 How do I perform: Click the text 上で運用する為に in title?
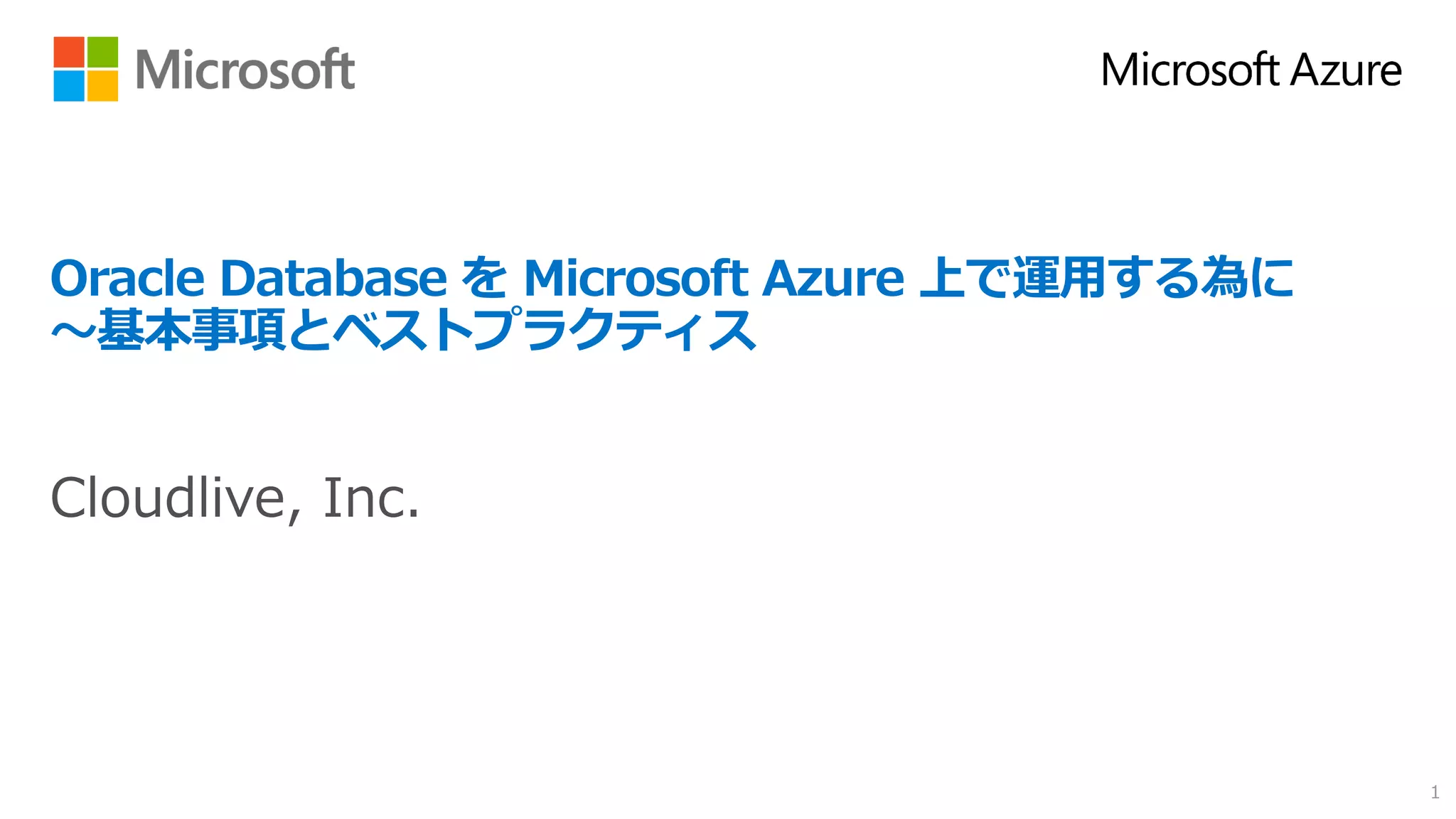[1107, 278]
